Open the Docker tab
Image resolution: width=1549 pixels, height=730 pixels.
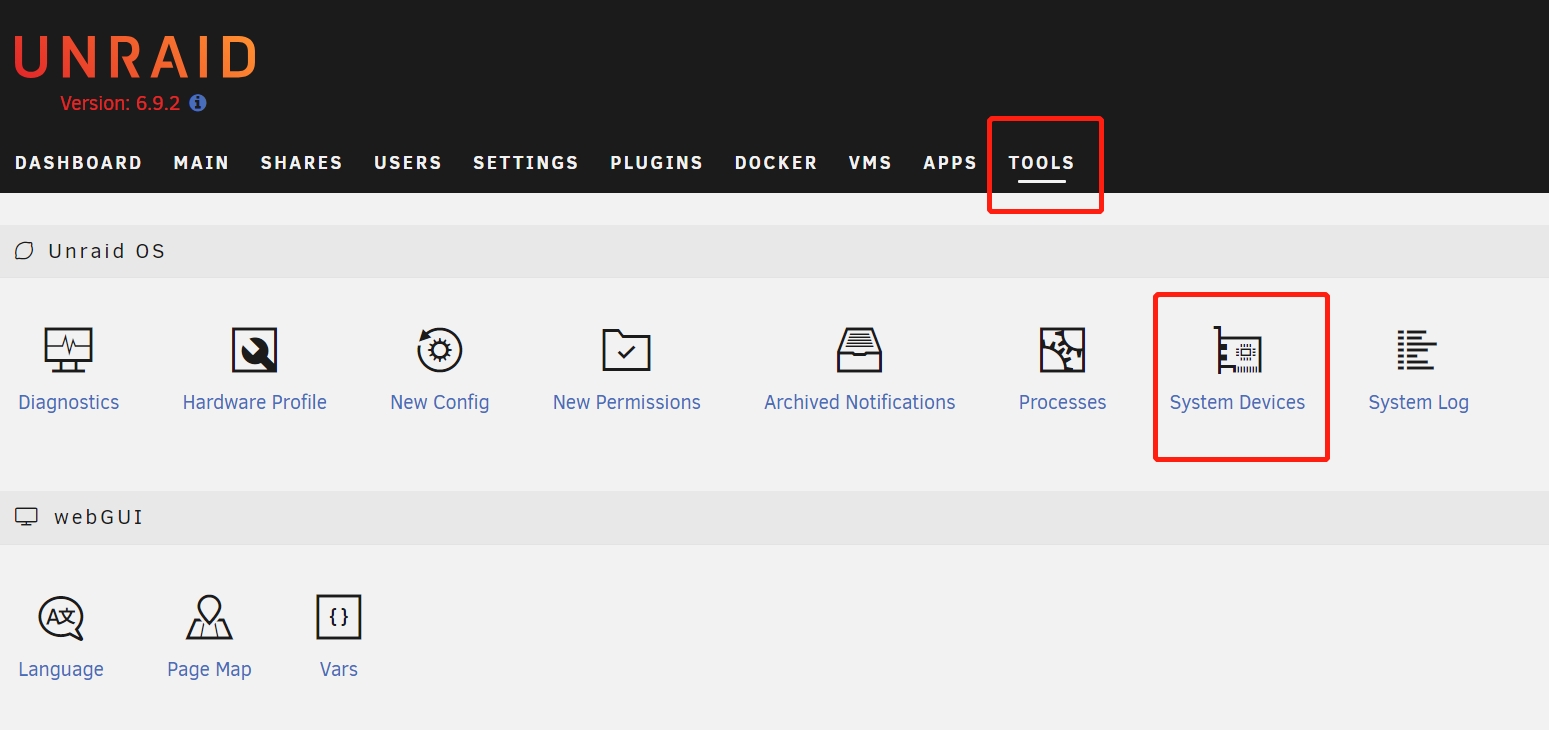[x=775, y=163]
